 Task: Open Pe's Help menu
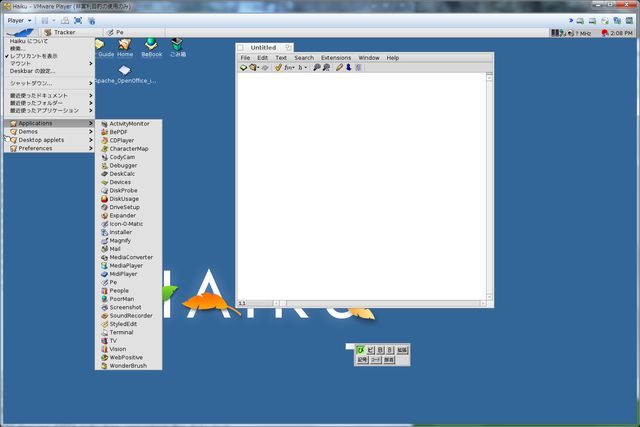[393, 58]
